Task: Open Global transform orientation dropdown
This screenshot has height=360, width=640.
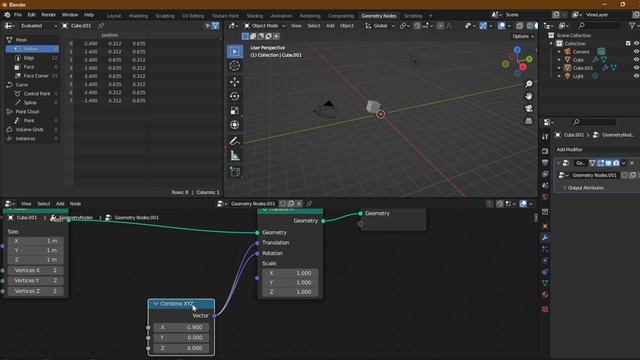Action: pos(380,26)
